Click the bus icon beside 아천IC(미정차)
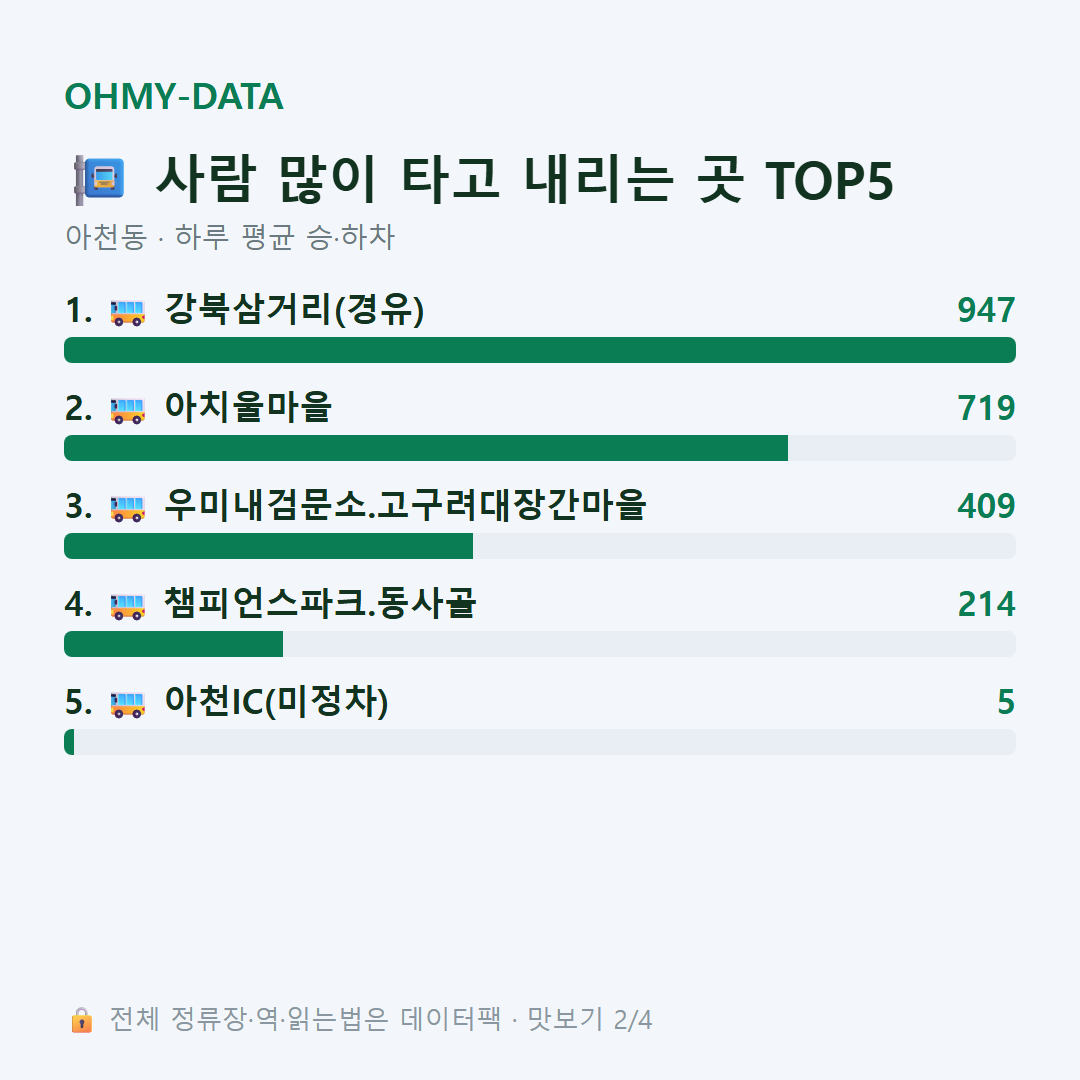 tap(127, 704)
